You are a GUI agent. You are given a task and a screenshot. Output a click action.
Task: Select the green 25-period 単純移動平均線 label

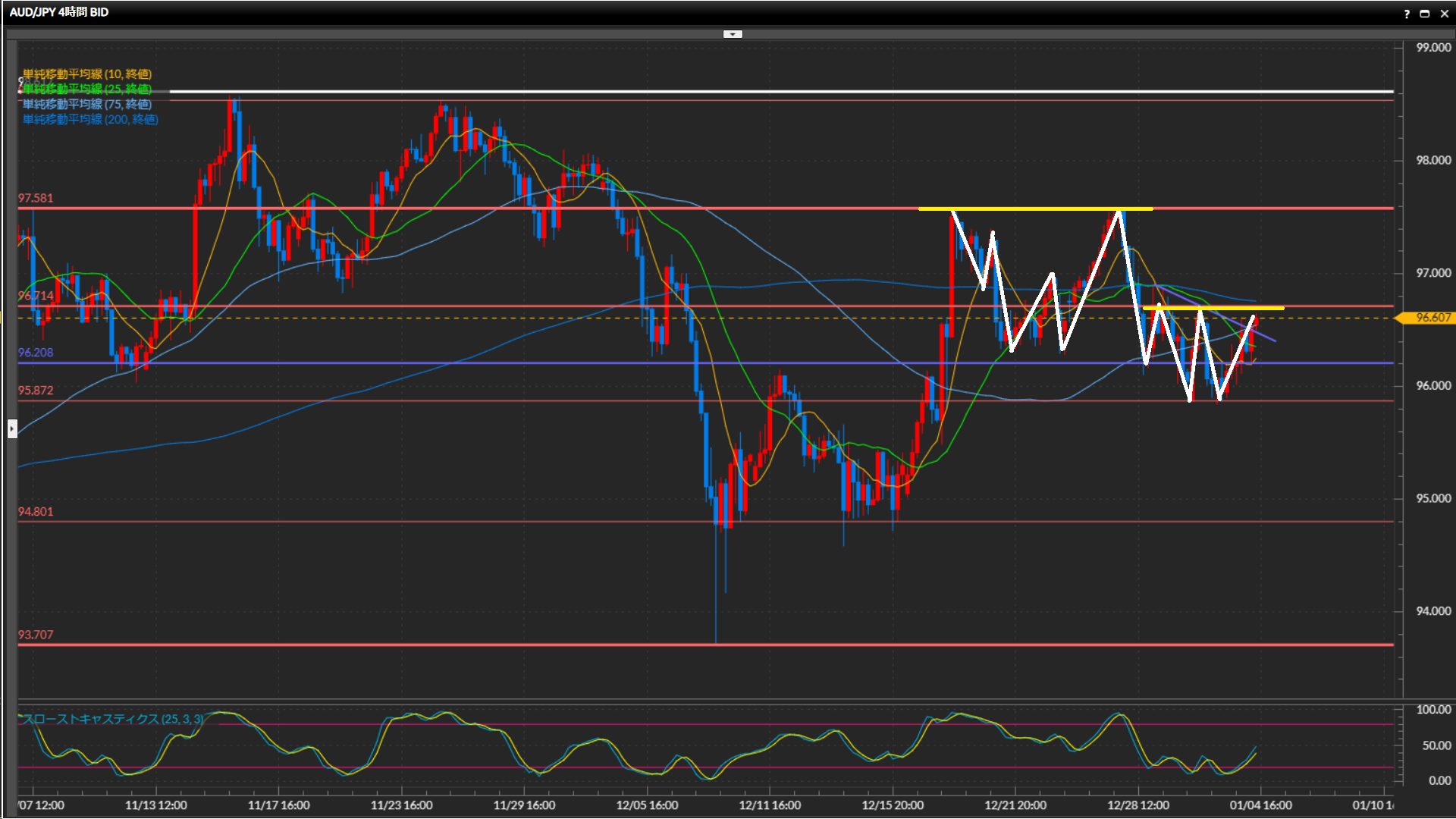coord(87,89)
